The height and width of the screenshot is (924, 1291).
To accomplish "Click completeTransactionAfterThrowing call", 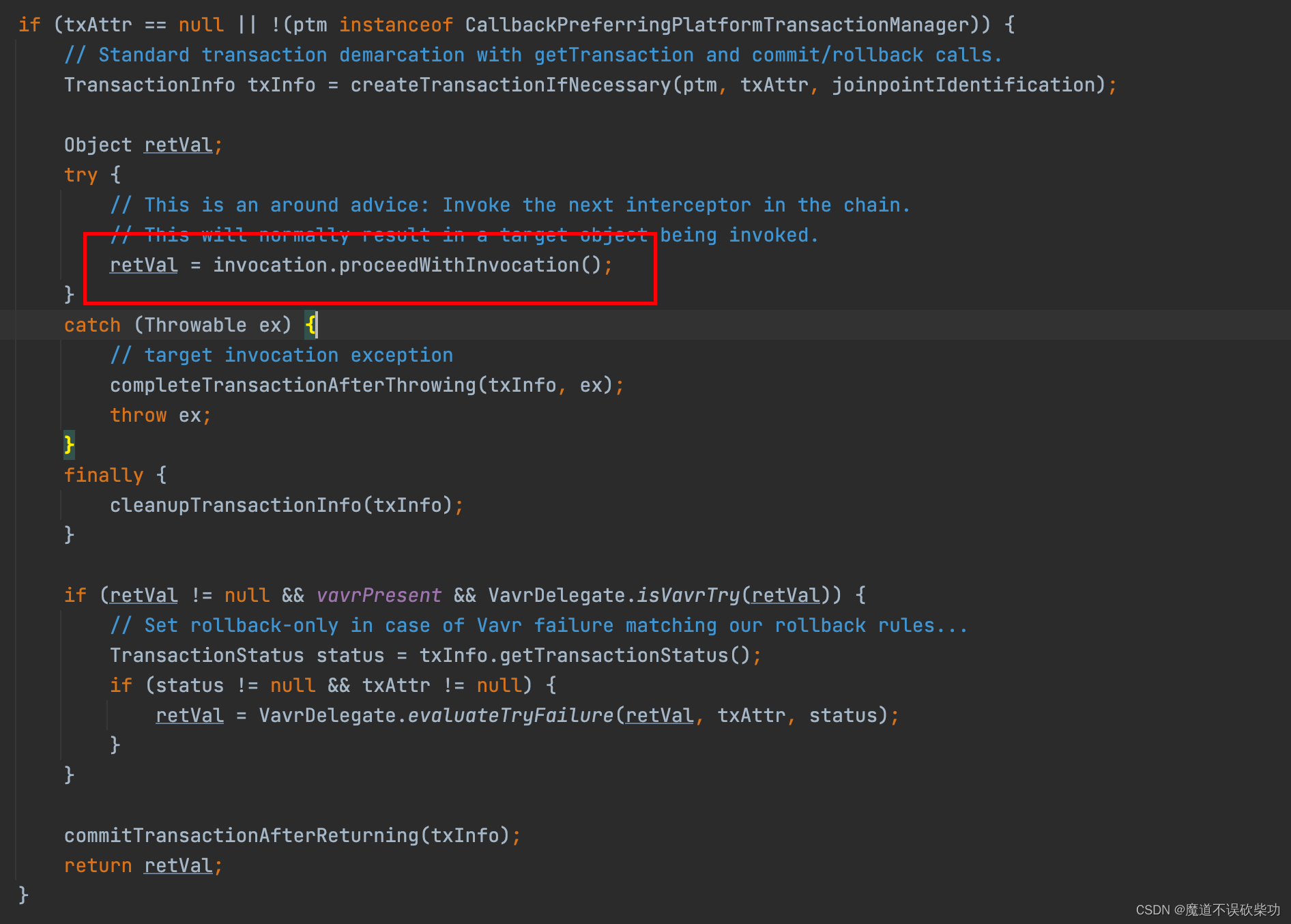I will [x=293, y=386].
